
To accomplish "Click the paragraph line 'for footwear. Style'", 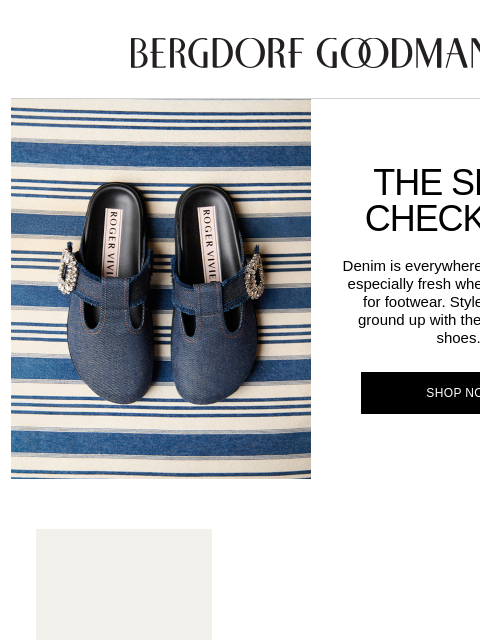I will [x=421, y=302].
